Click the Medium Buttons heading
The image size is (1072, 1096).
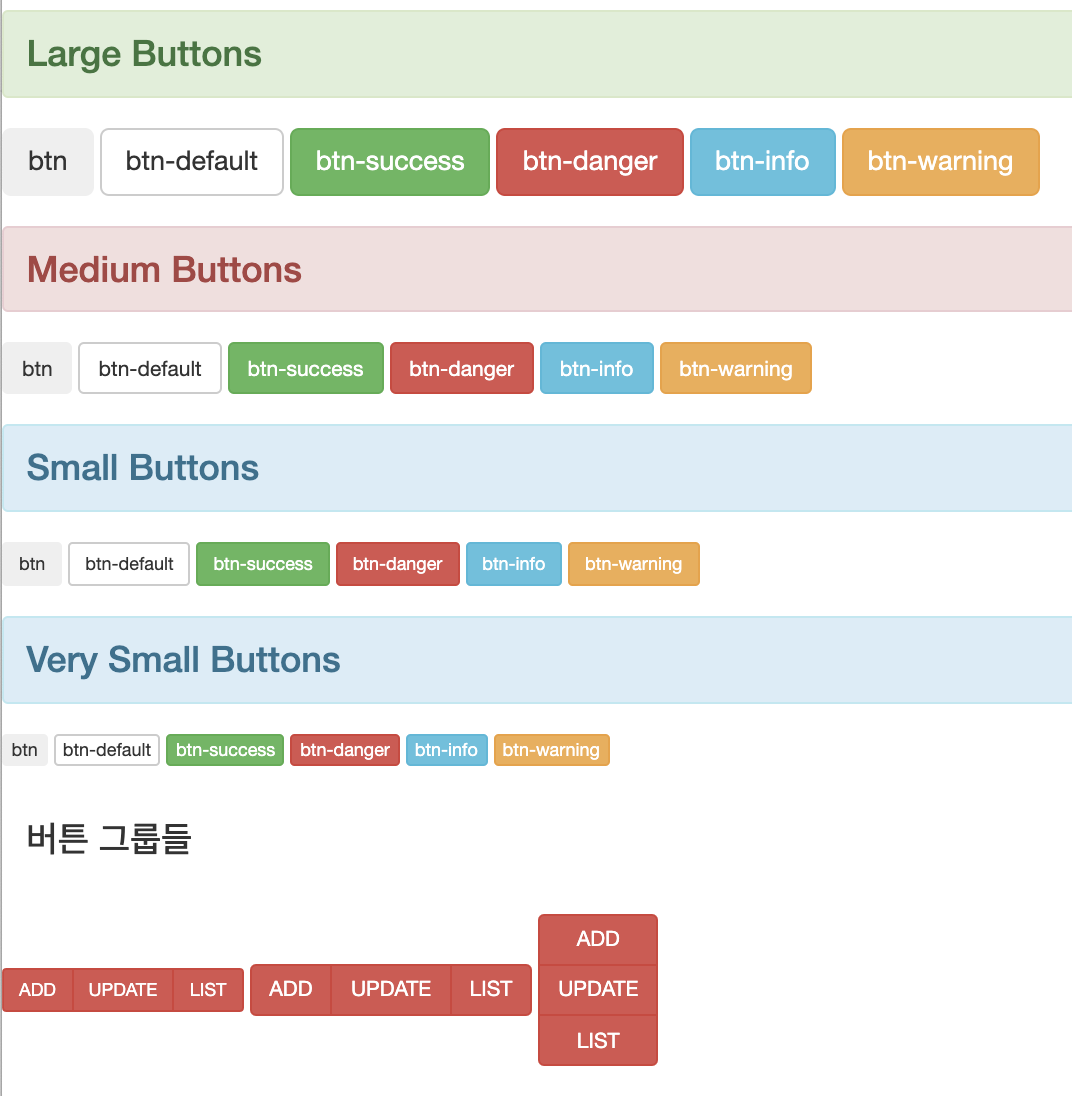pyautogui.click(x=164, y=270)
